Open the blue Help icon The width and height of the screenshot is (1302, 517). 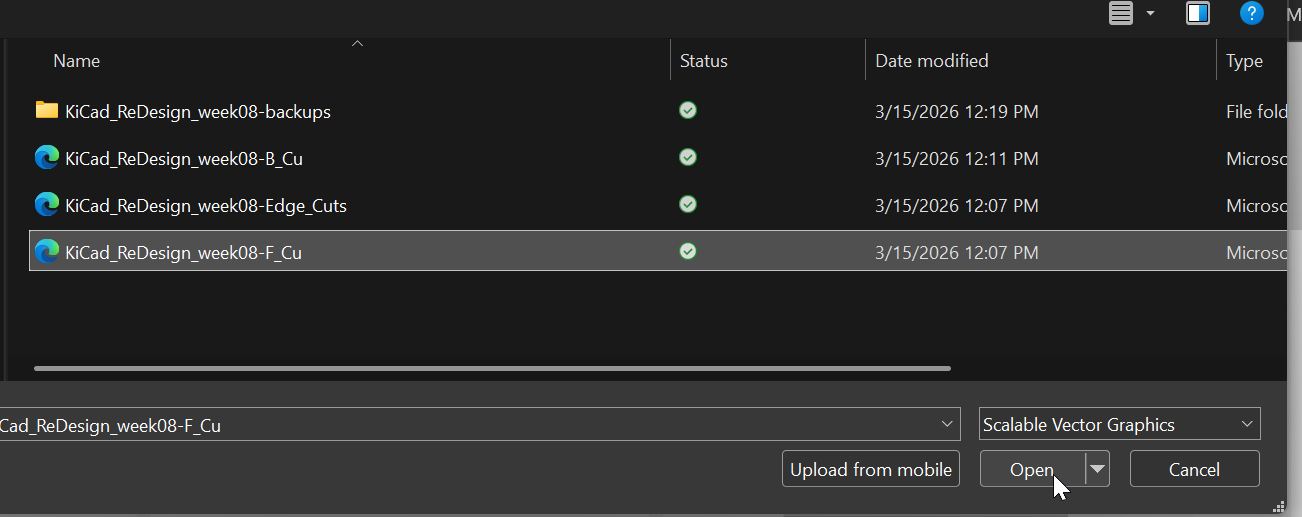[1251, 13]
